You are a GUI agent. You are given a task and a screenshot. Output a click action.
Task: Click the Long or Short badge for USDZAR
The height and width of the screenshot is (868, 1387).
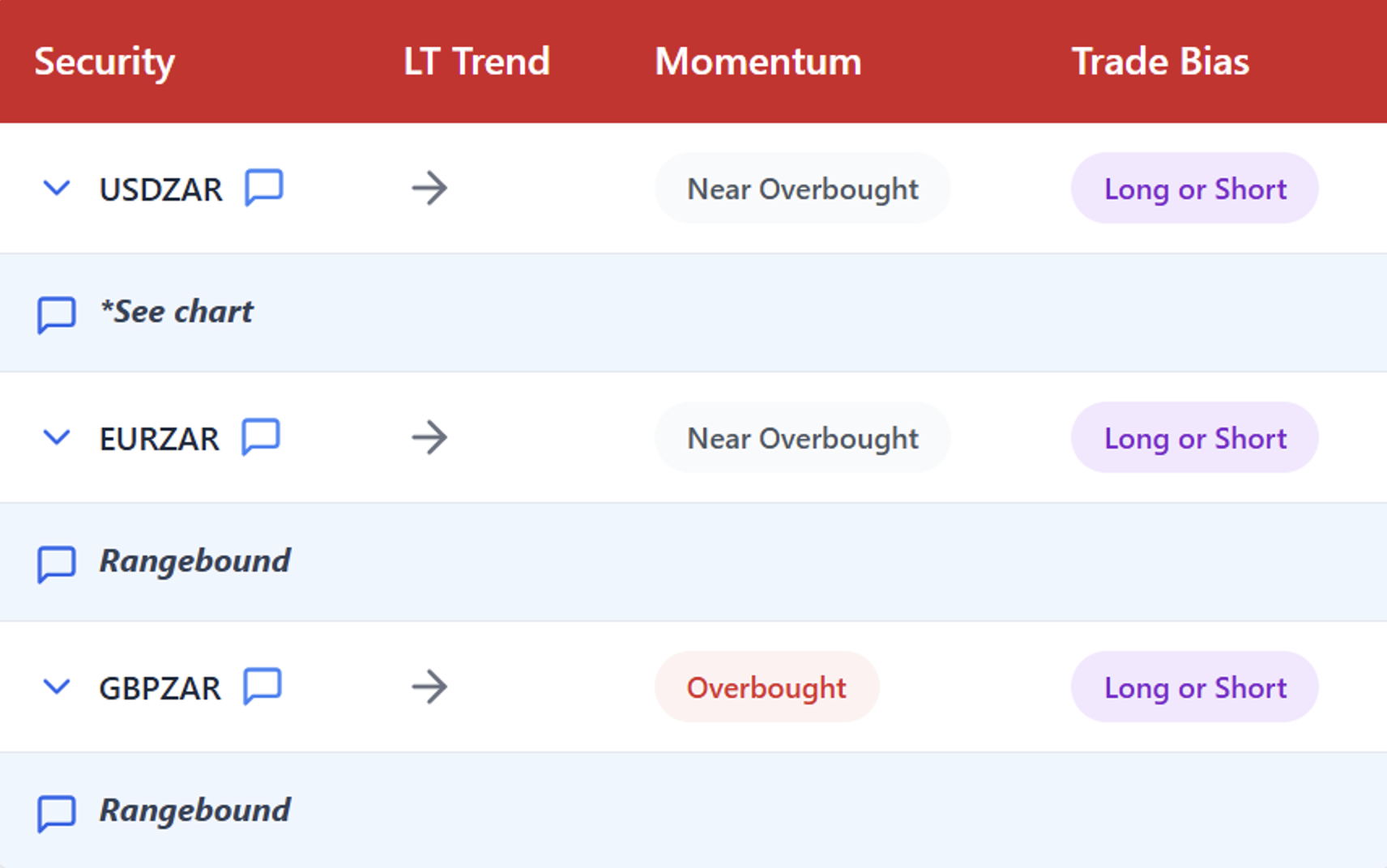[x=1194, y=189]
